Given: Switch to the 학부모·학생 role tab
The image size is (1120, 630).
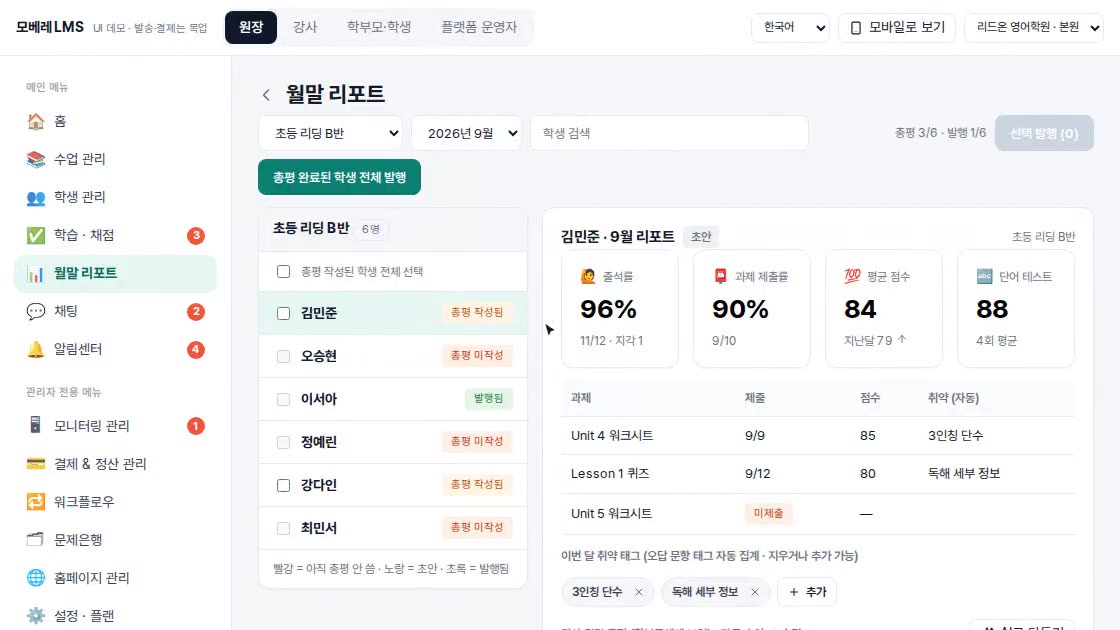Looking at the screenshot, I should (379, 27).
